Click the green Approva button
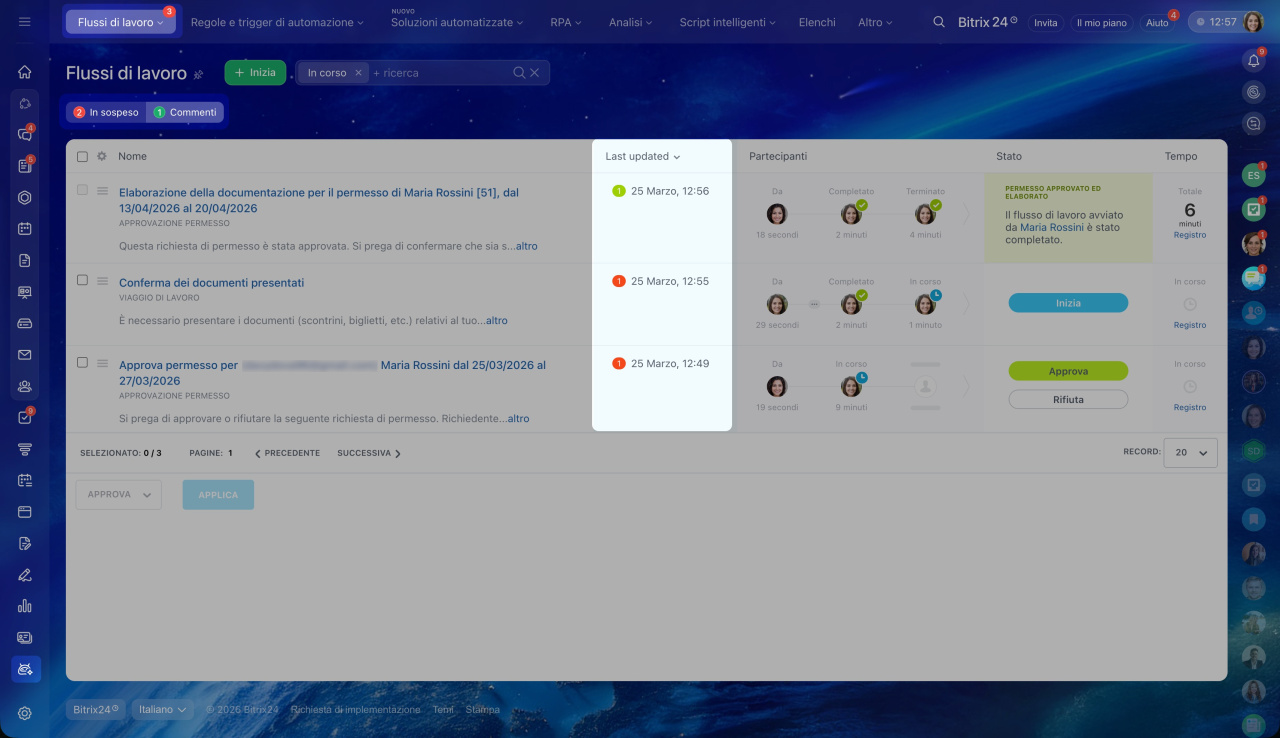This screenshot has height=738, width=1280. click(x=1067, y=371)
